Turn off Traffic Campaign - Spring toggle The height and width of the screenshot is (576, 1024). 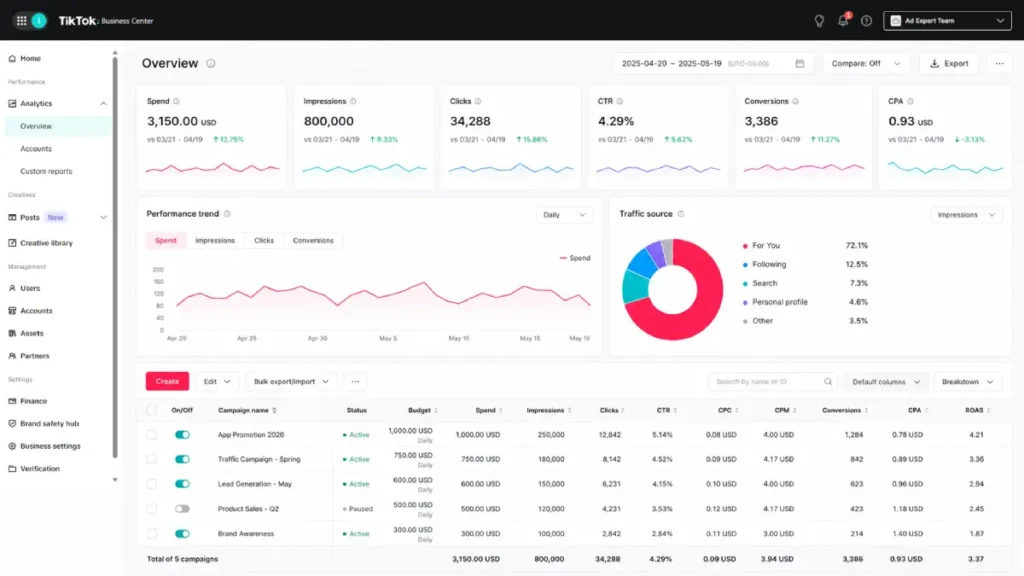(182, 460)
